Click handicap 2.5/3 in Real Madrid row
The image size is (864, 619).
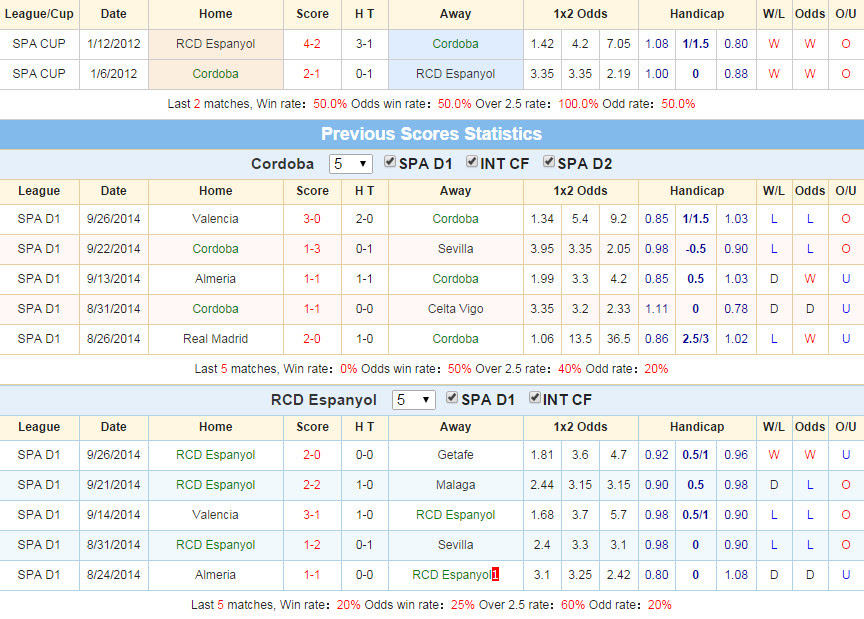[x=695, y=339]
